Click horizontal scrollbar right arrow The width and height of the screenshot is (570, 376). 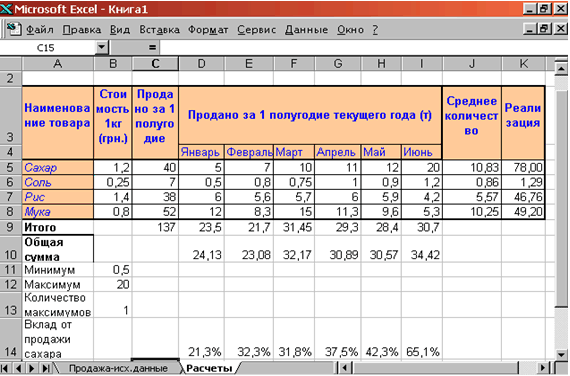pyautogui.click(x=543, y=368)
